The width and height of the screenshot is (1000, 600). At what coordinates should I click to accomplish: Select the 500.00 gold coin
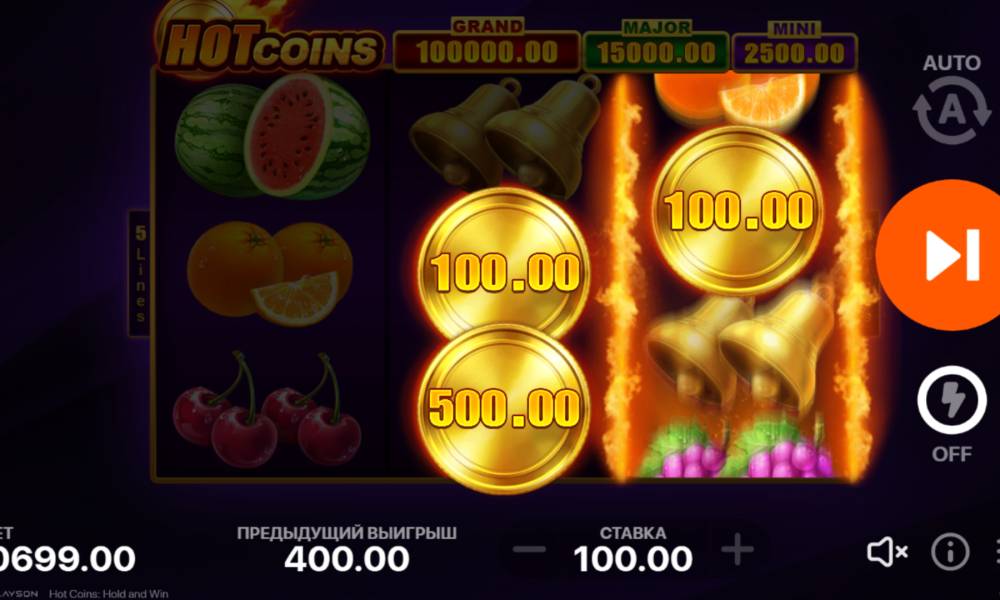coord(504,408)
